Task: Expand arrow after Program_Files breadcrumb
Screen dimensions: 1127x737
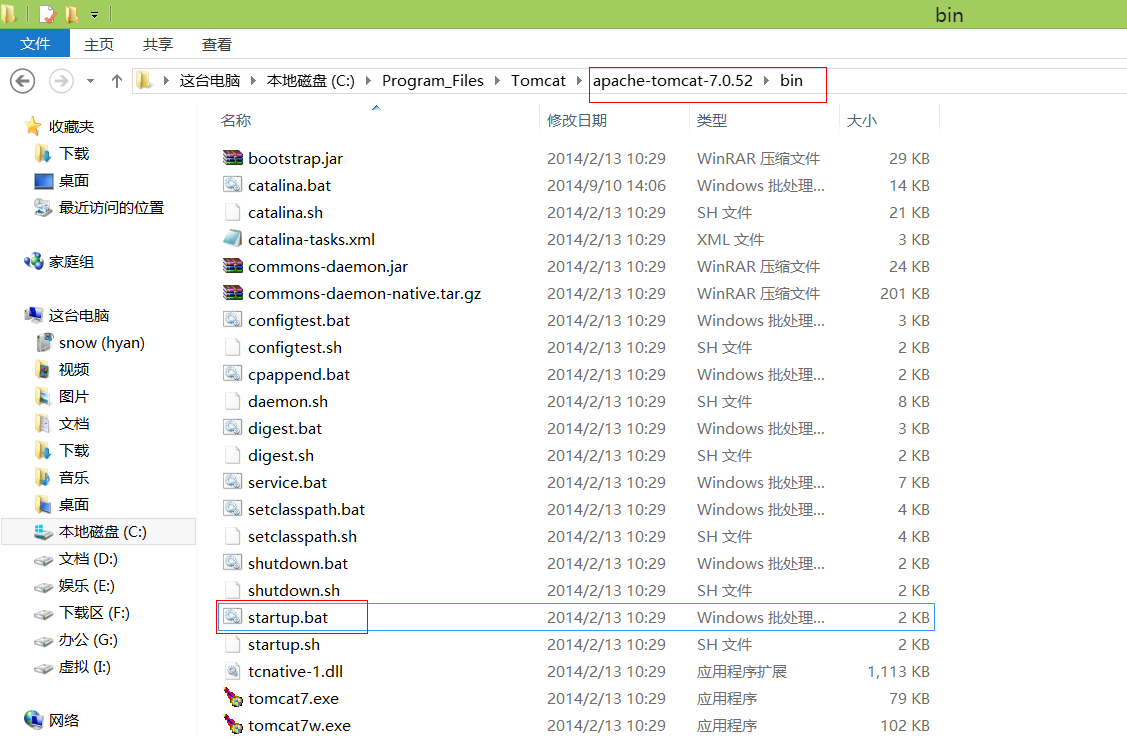Action: pos(497,81)
